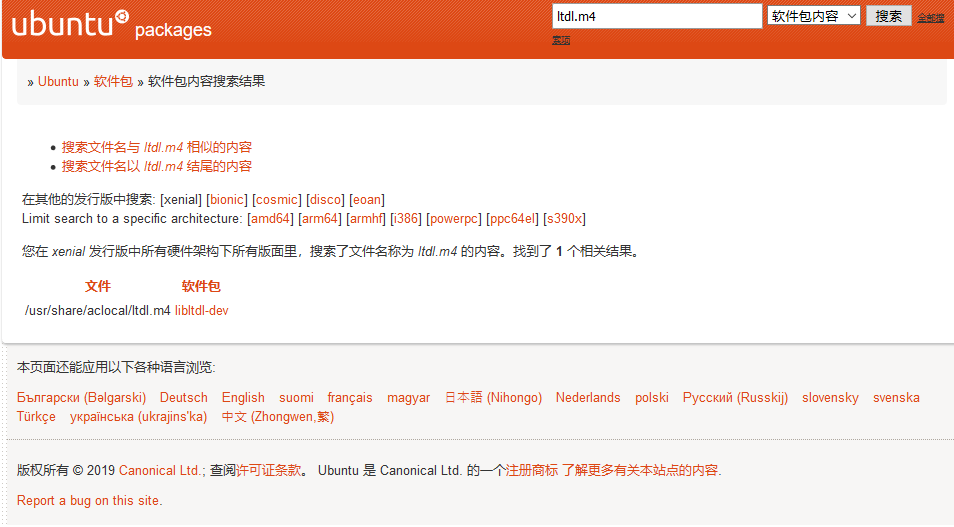Open the small link below the search field
The height and width of the screenshot is (527, 954).
[561, 40]
